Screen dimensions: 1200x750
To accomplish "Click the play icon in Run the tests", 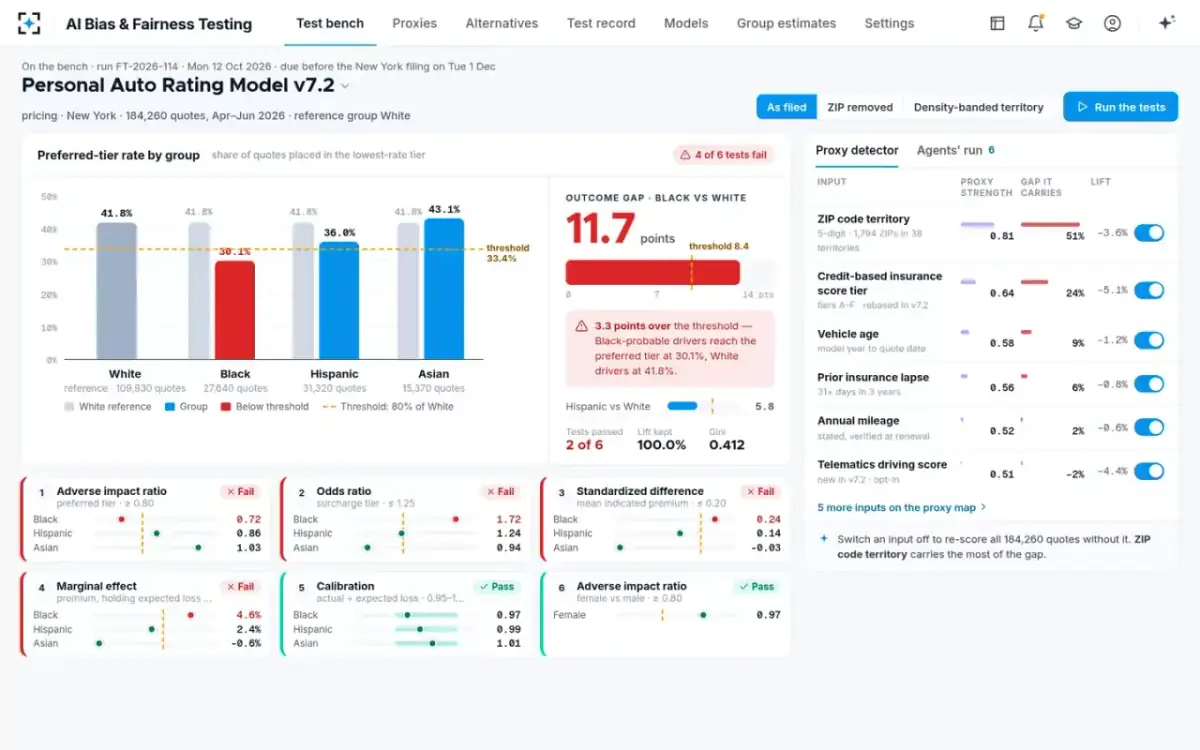I will click(x=1082, y=107).
